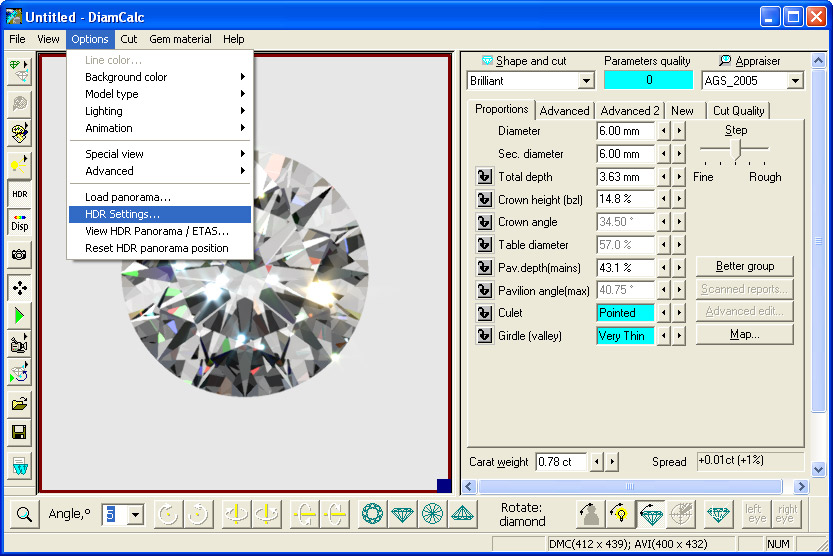Image resolution: width=833 pixels, height=556 pixels.
Task: Click the floppy disk save icon
Action: (20, 433)
